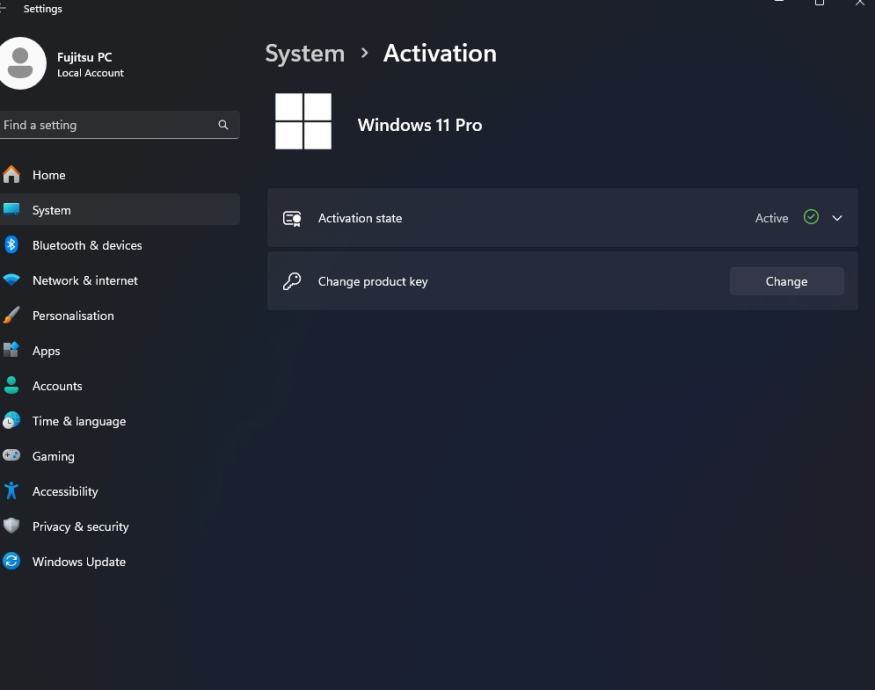
Task: Open Gaming settings
Action: [119, 456]
